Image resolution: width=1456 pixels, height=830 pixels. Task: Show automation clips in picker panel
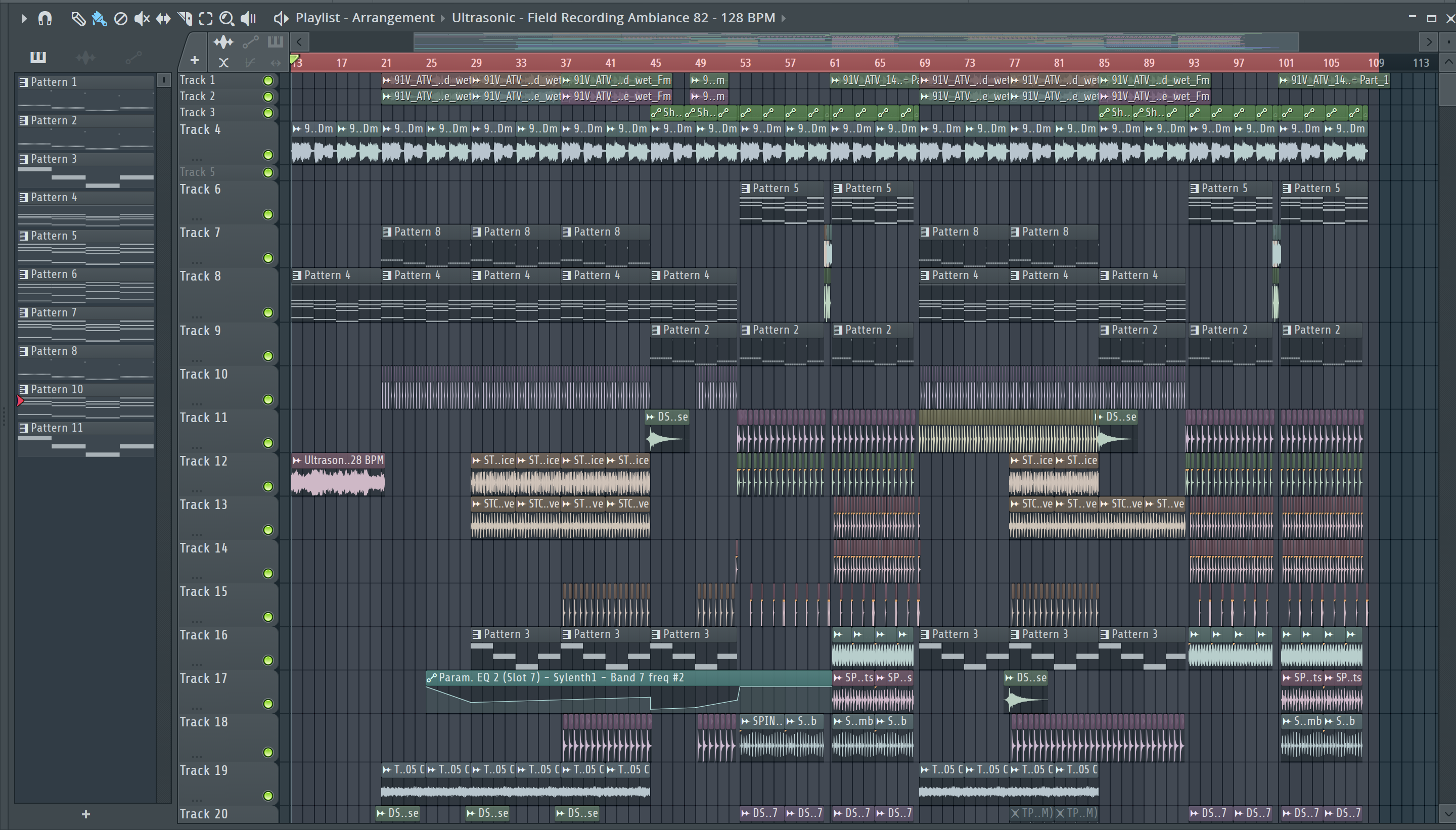pos(133,57)
